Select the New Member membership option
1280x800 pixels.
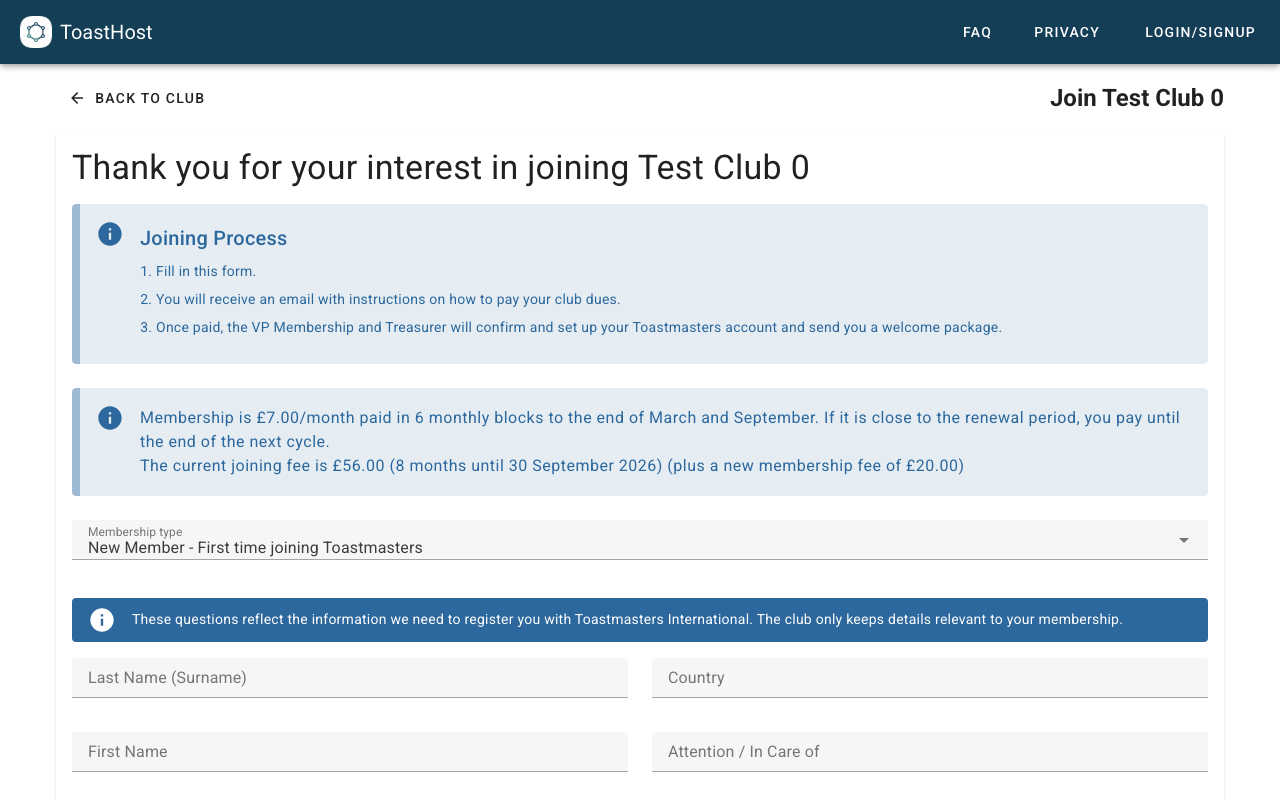[x=255, y=547]
